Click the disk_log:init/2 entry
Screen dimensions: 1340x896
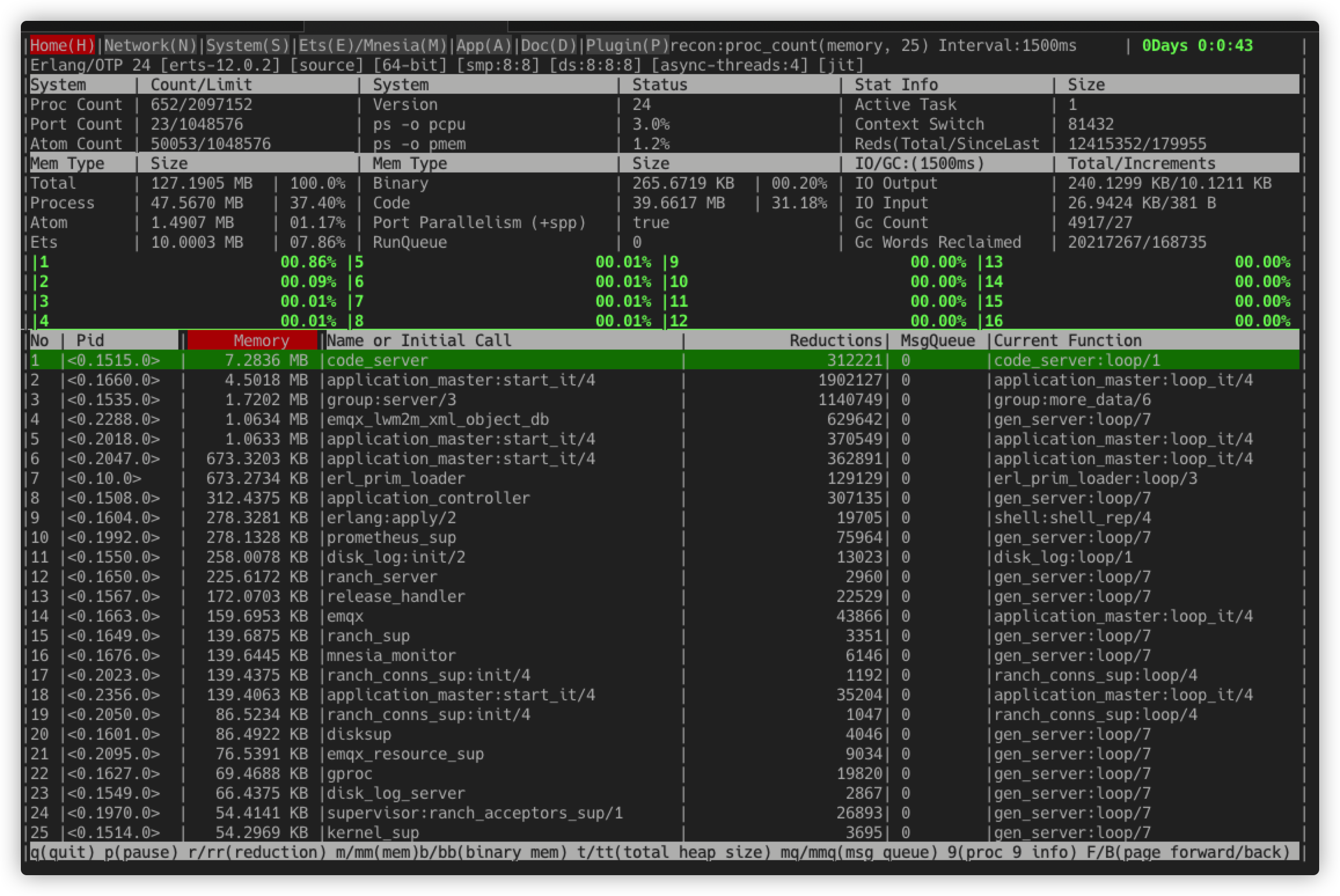point(396,557)
